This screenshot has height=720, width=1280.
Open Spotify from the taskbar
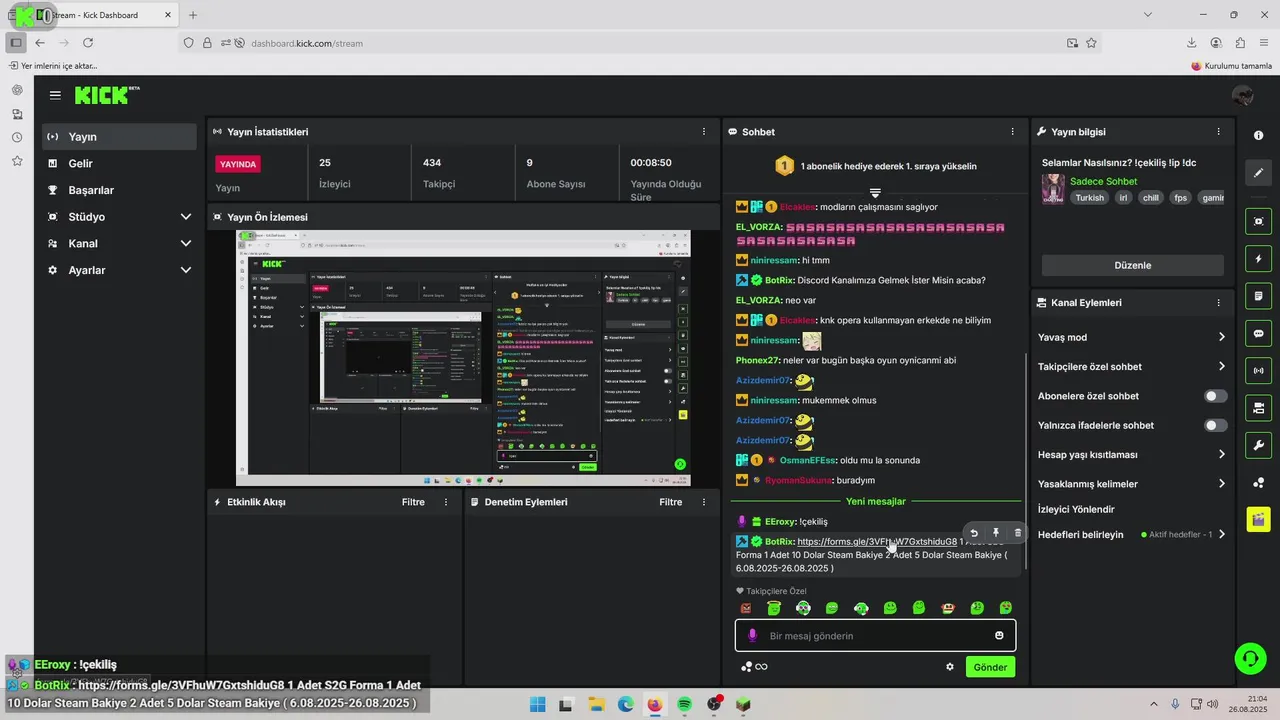[x=684, y=704]
